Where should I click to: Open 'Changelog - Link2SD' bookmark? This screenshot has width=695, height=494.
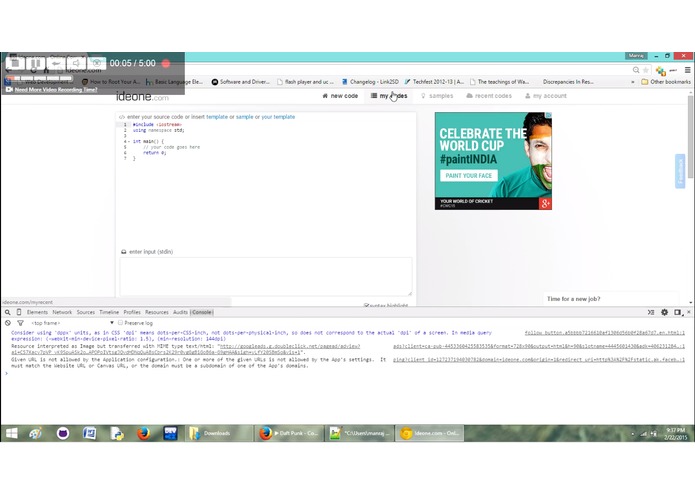point(370,82)
